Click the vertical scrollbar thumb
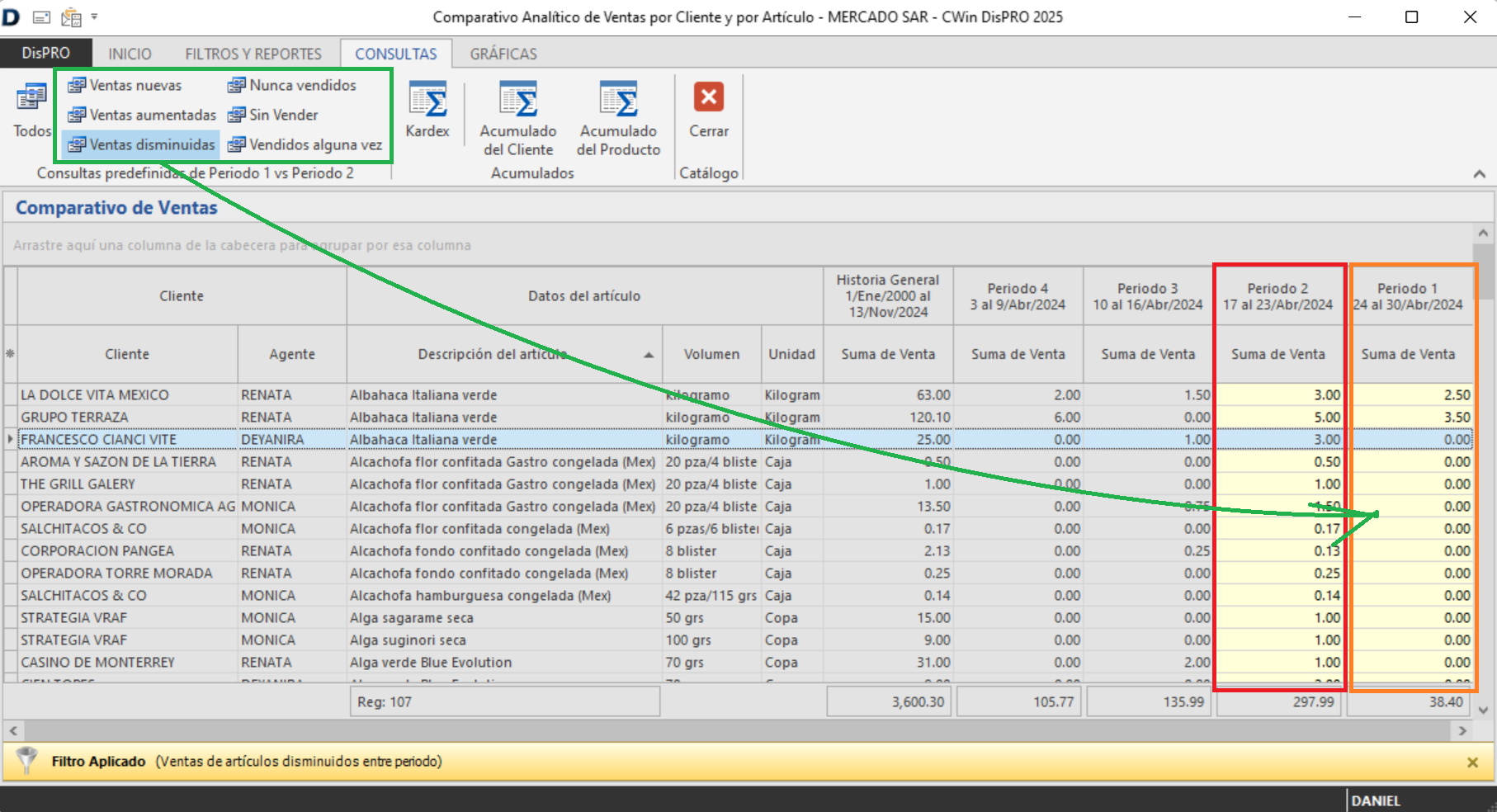The image size is (1497, 812). coord(1483,271)
